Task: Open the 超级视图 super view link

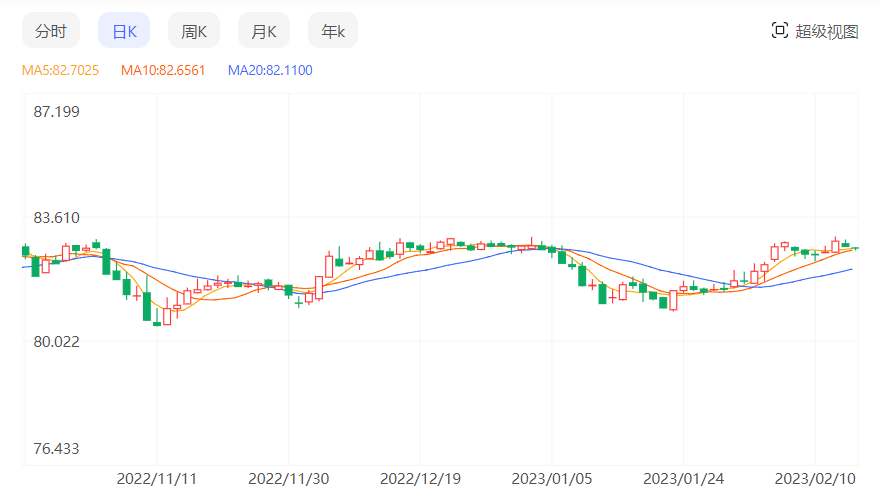Action: pyautogui.click(x=827, y=31)
